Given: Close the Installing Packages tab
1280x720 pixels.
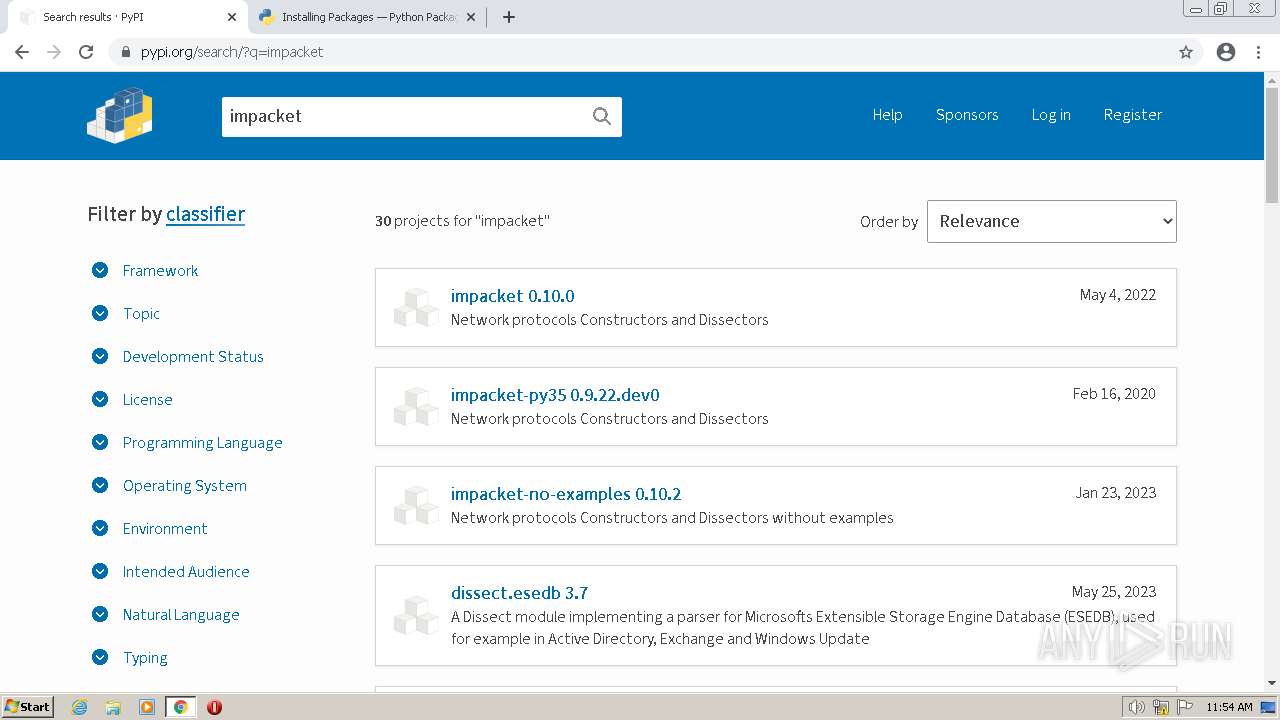Looking at the screenshot, I should click(x=471, y=17).
